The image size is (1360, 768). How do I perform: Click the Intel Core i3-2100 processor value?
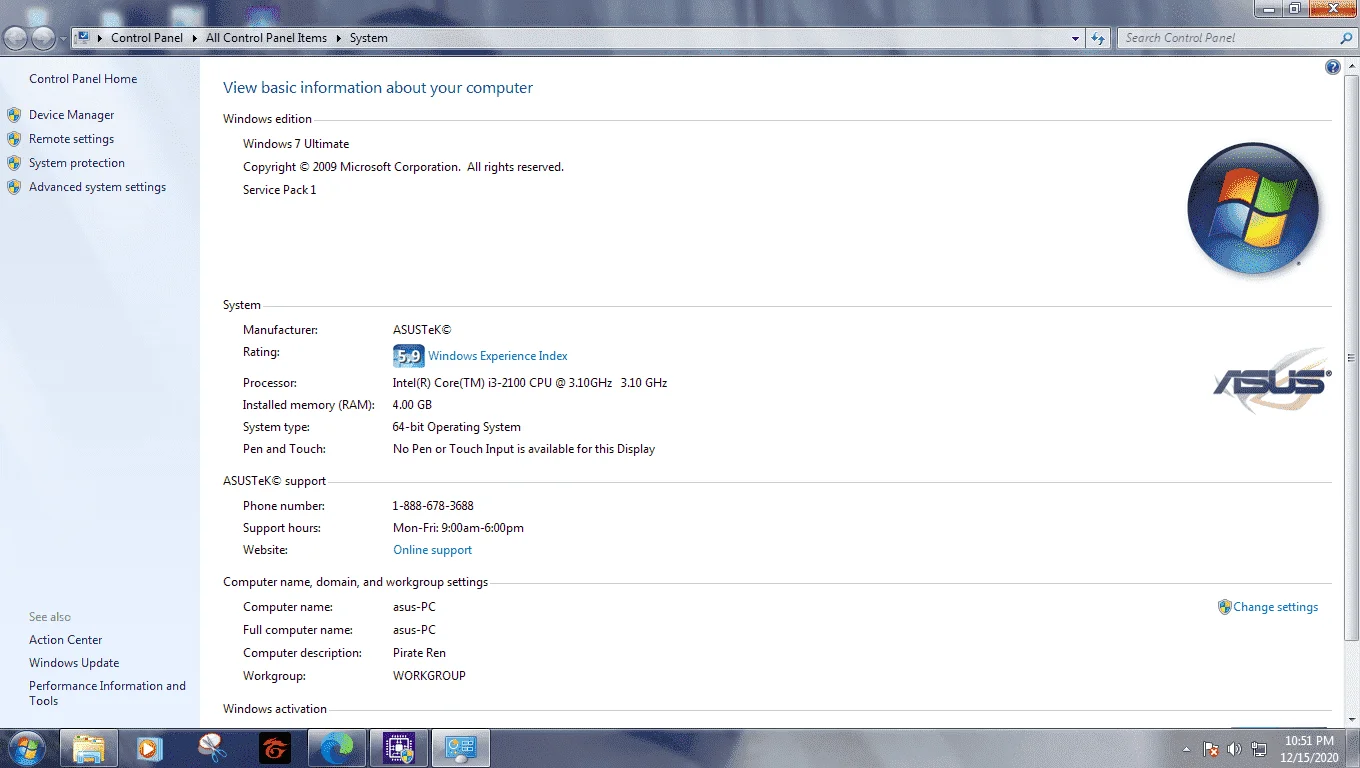tap(530, 383)
